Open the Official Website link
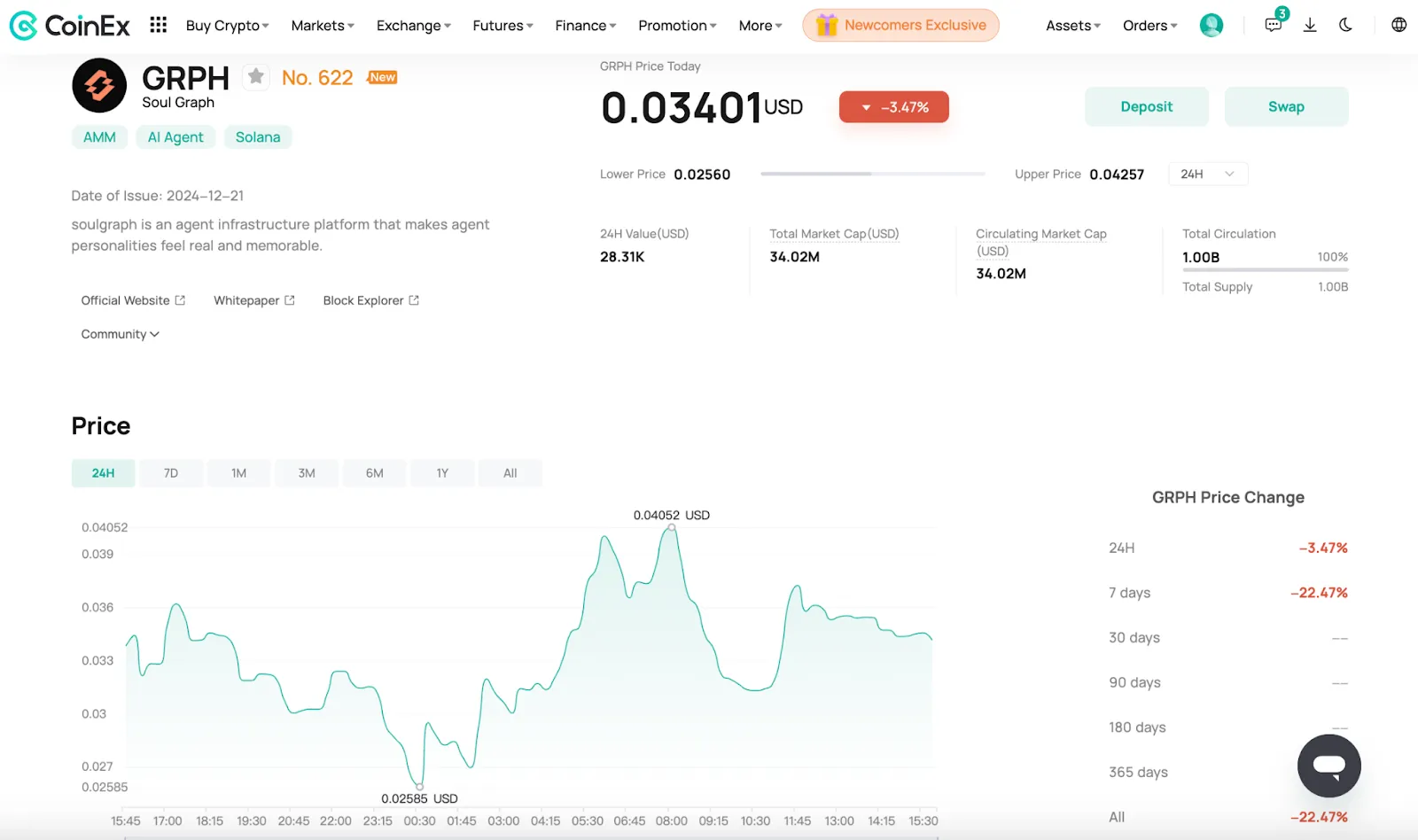 point(133,300)
